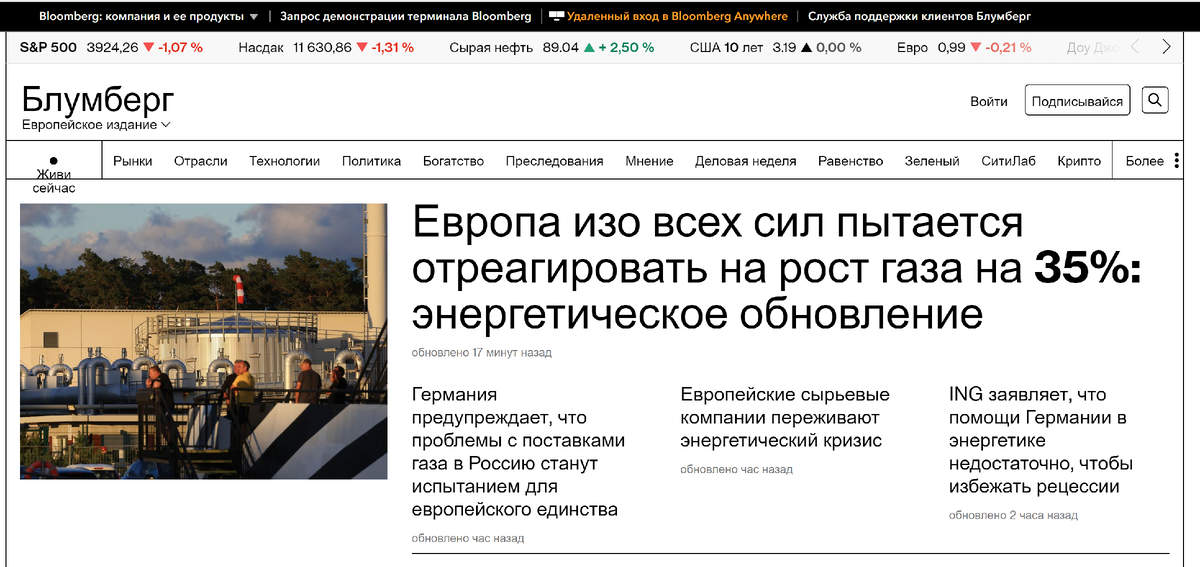Click the Насдак ticker quote
This screenshot has width=1200, height=567.
tap(326, 47)
